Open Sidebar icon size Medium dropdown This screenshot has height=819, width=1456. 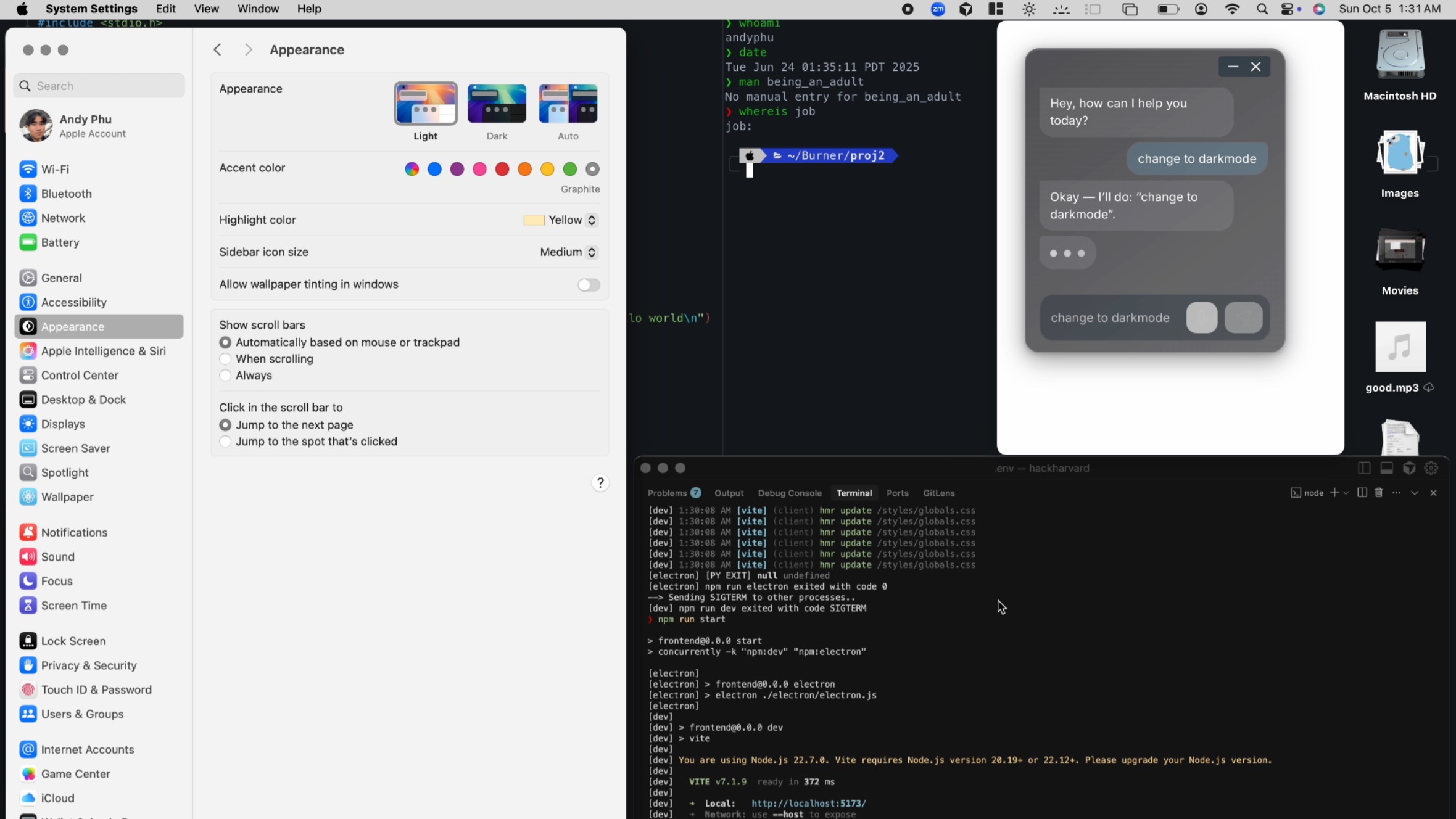point(568,252)
